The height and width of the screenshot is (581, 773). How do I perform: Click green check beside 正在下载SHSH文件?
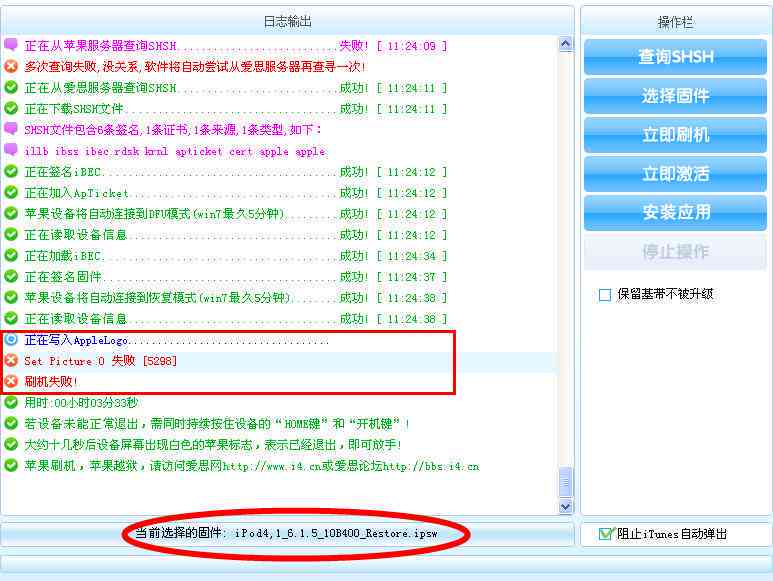[x=11, y=108]
